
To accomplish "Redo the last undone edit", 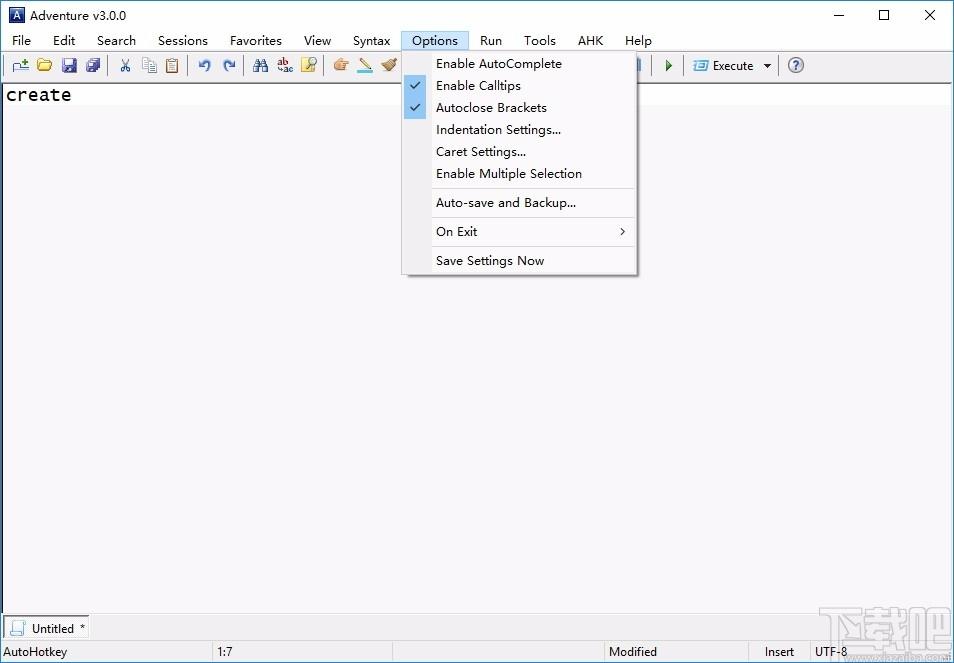I will tap(229, 65).
